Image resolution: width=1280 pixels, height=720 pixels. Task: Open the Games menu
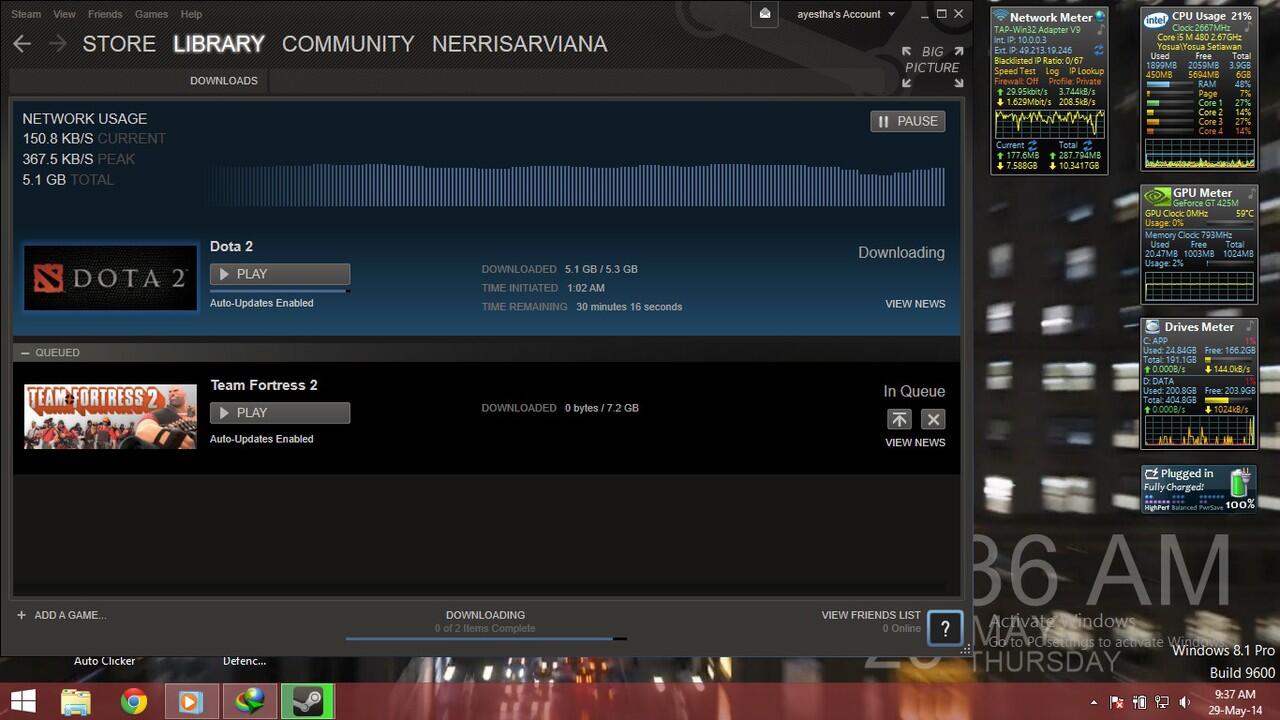[x=152, y=14]
